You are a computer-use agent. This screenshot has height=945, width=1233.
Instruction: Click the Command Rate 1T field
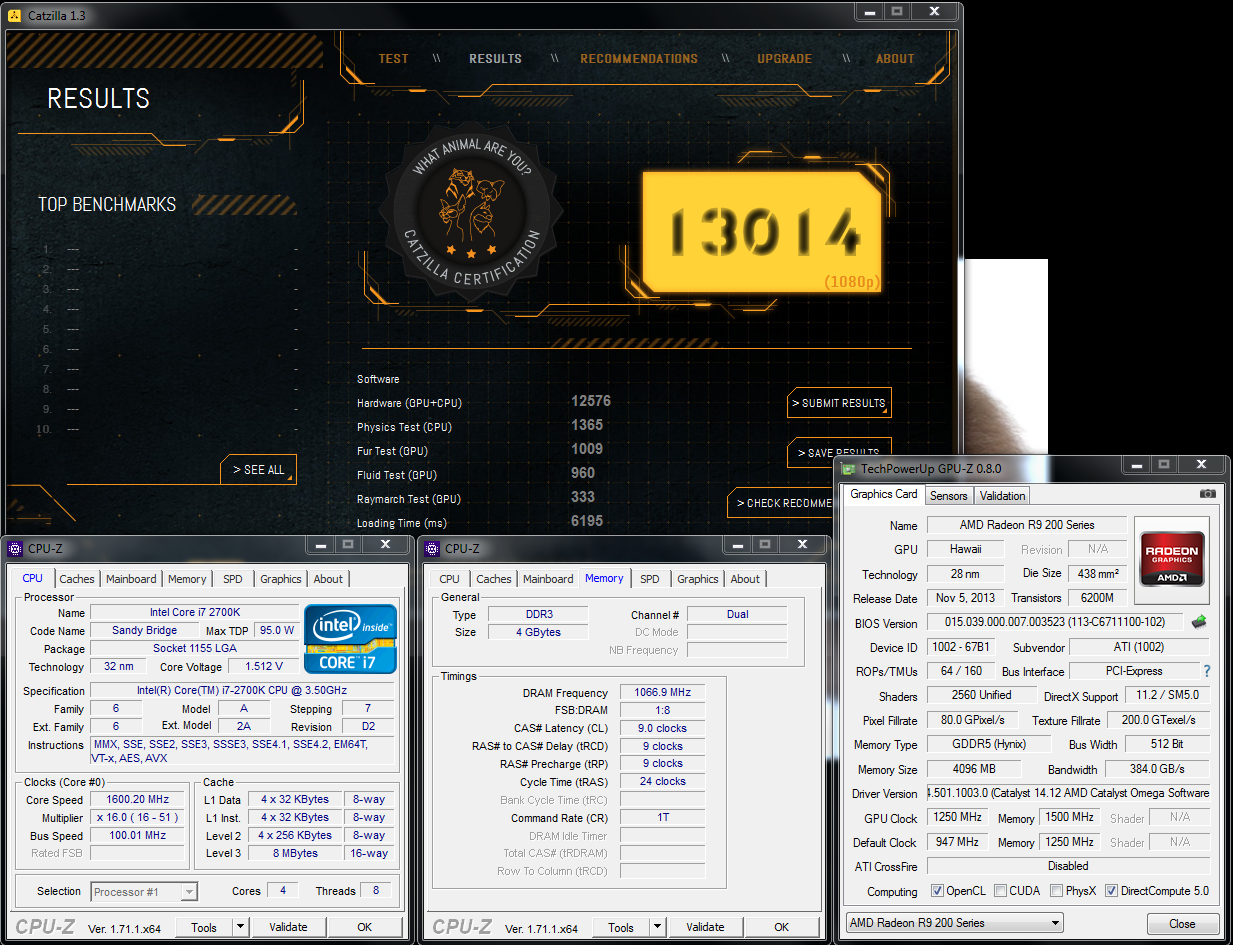coord(663,817)
